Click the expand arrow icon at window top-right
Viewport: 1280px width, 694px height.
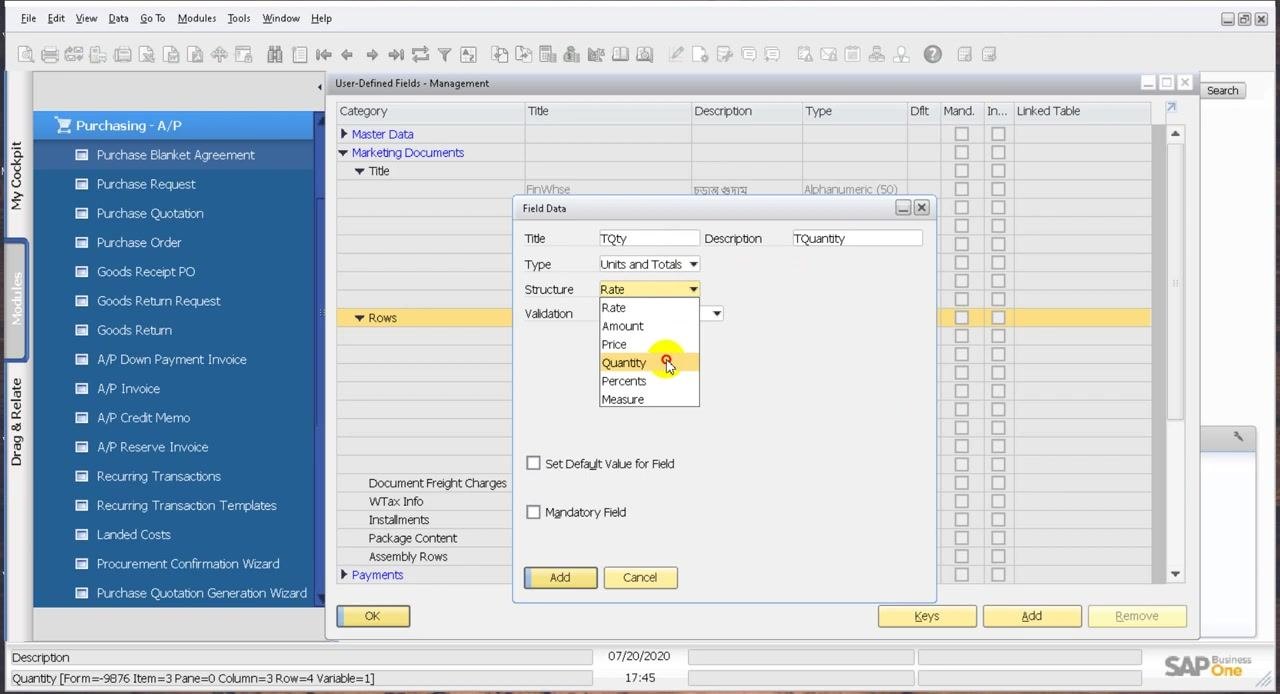(1171, 107)
